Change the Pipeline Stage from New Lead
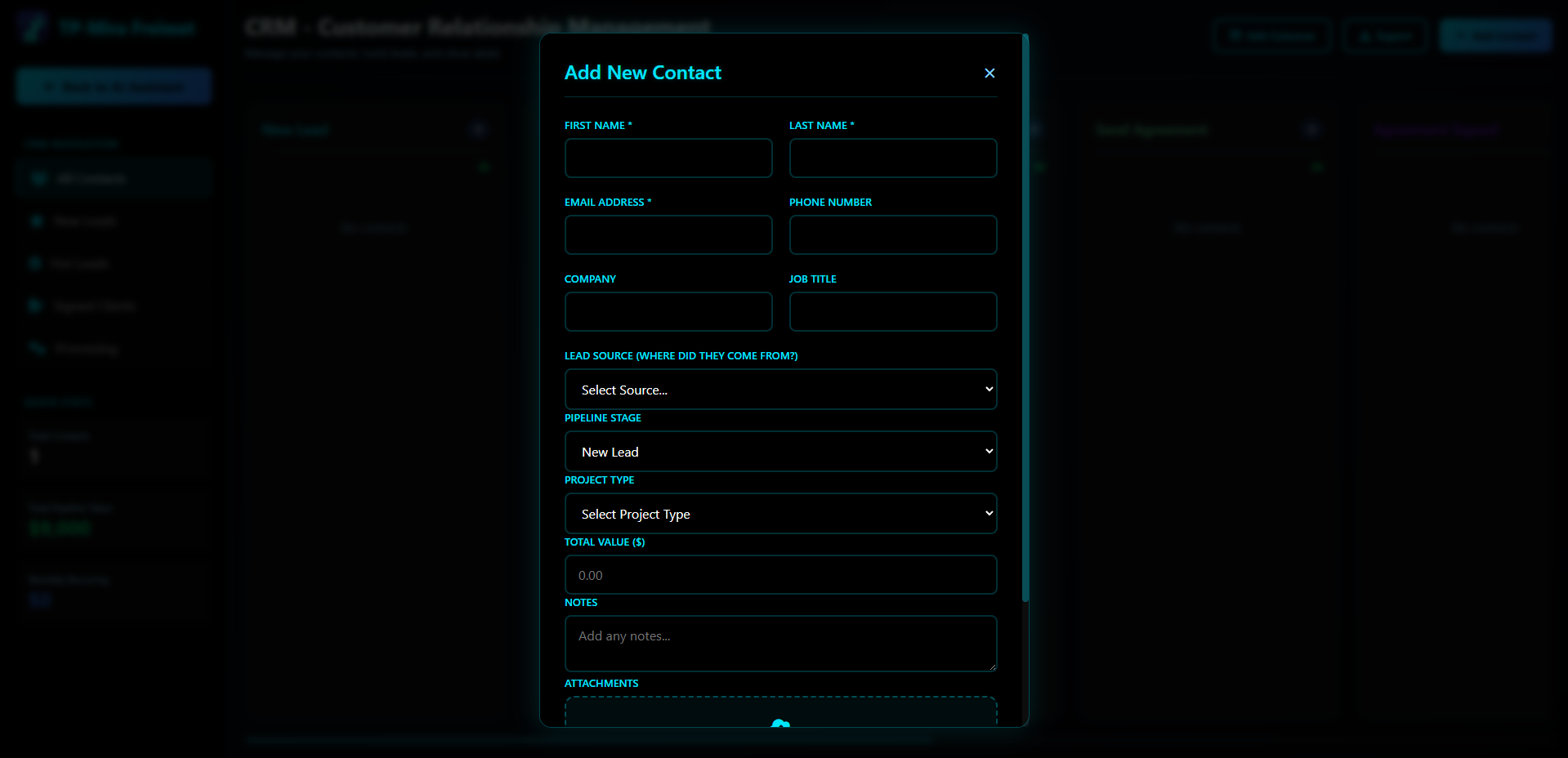Screen dimensions: 1568x758 pyautogui.click(x=780, y=452)
